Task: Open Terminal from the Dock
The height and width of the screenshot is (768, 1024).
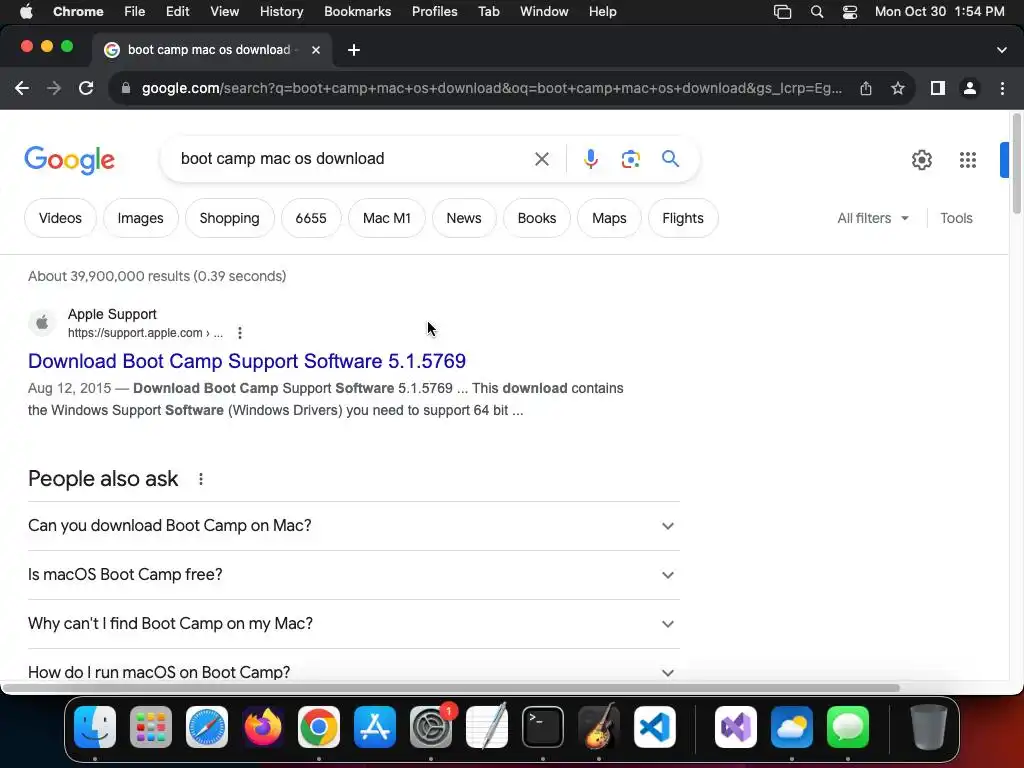Action: [543, 727]
